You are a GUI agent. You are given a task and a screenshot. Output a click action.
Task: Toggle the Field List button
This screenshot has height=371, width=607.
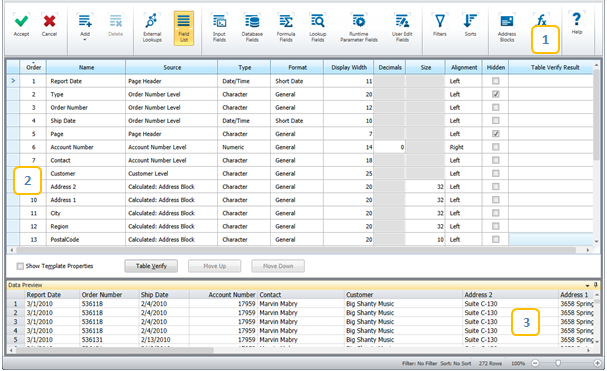(x=184, y=28)
